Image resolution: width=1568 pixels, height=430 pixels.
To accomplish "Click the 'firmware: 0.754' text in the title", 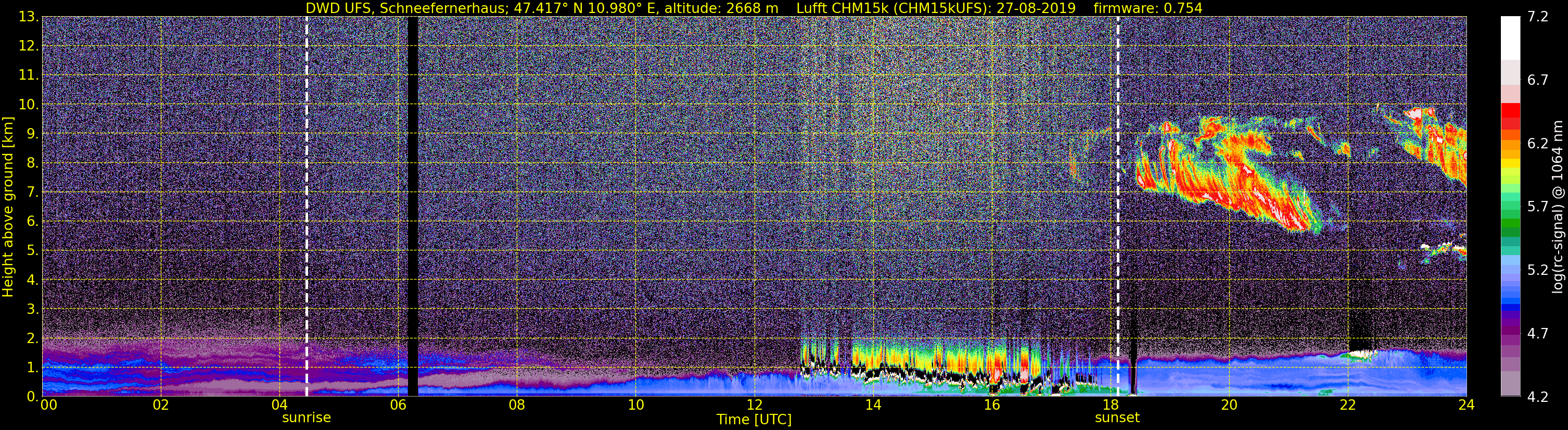I will [1148, 8].
